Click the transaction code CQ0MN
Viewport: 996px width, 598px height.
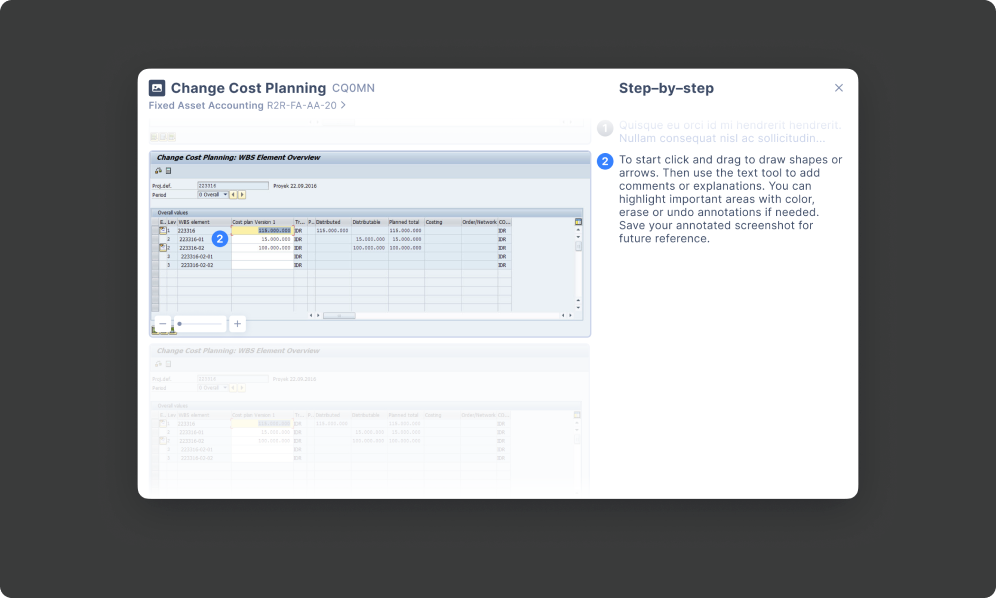[x=353, y=88]
